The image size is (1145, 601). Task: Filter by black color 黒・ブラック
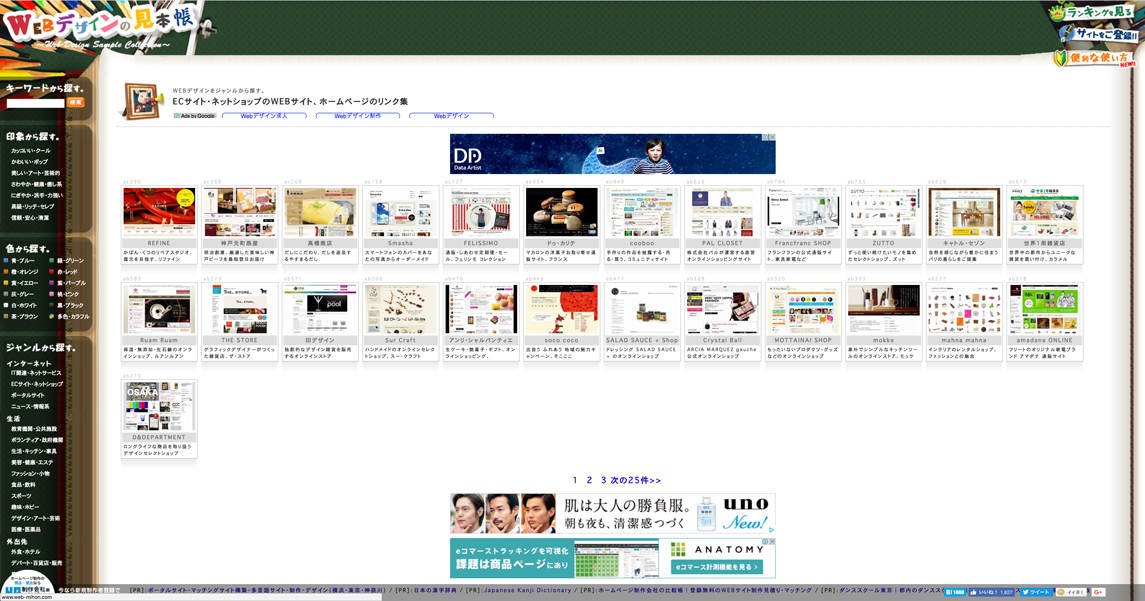click(66, 305)
